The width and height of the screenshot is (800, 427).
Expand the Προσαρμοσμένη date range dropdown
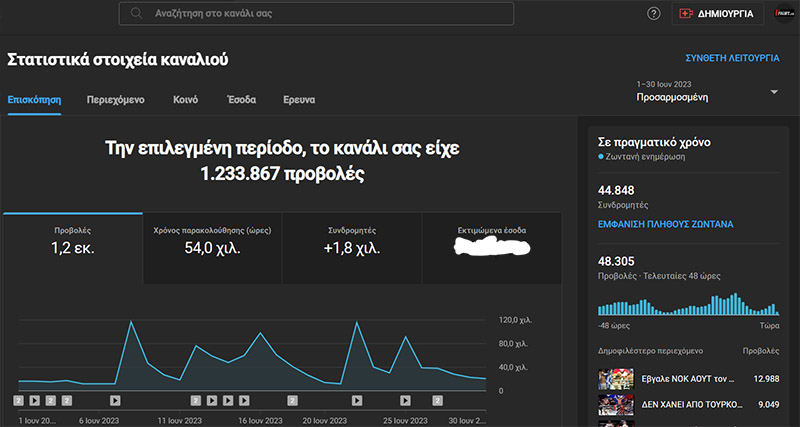[774, 93]
